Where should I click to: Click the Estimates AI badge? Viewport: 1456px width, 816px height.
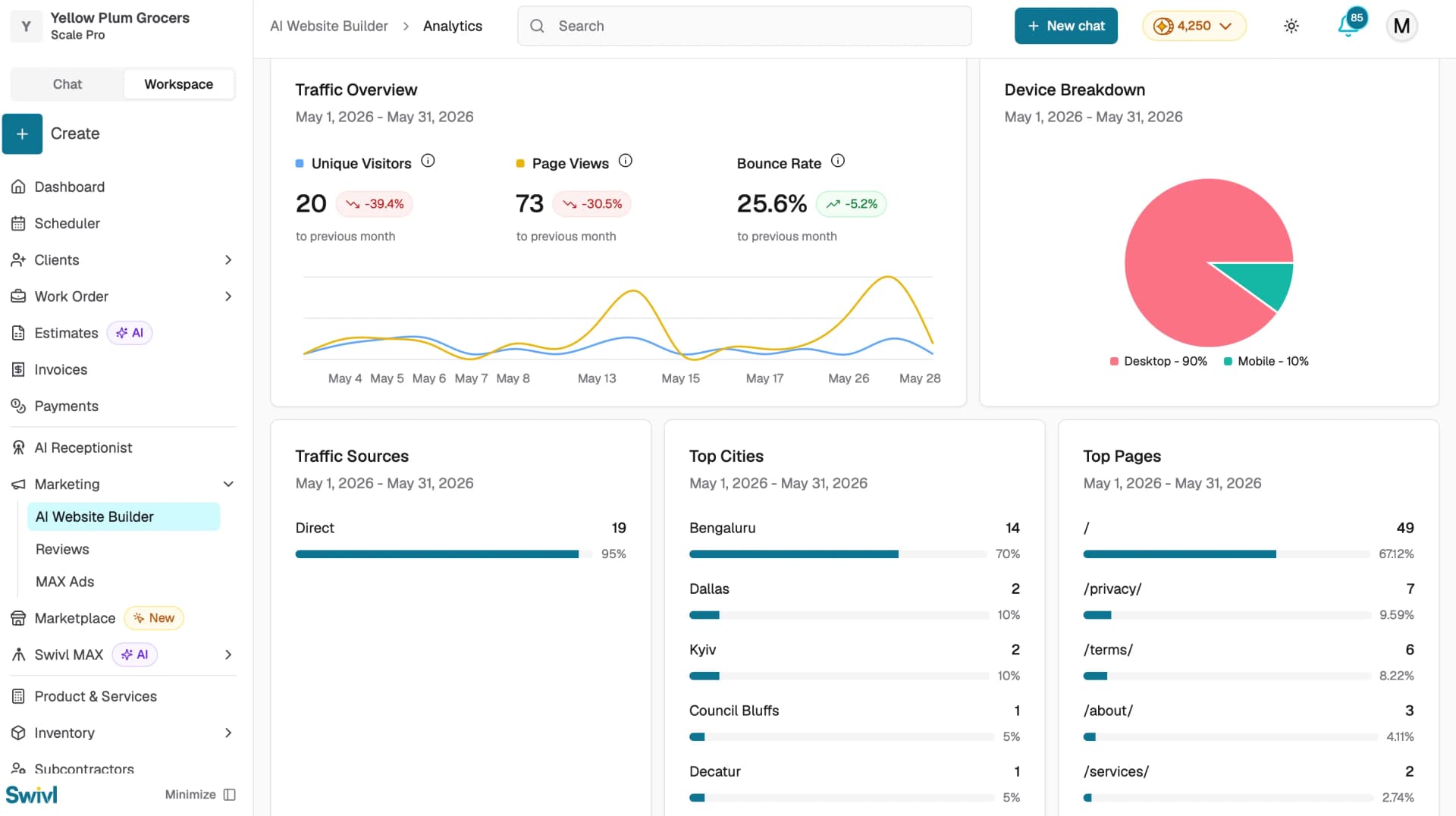(130, 333)
